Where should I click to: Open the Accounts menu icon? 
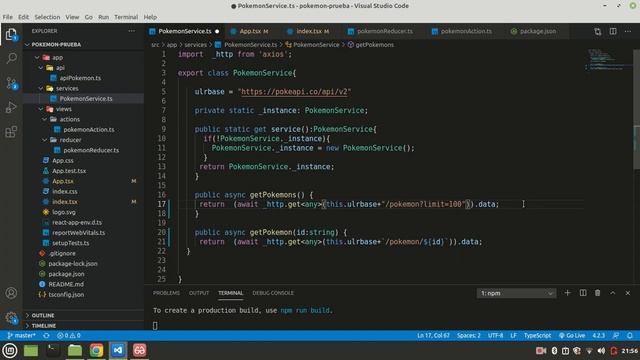tap(11, 293)
